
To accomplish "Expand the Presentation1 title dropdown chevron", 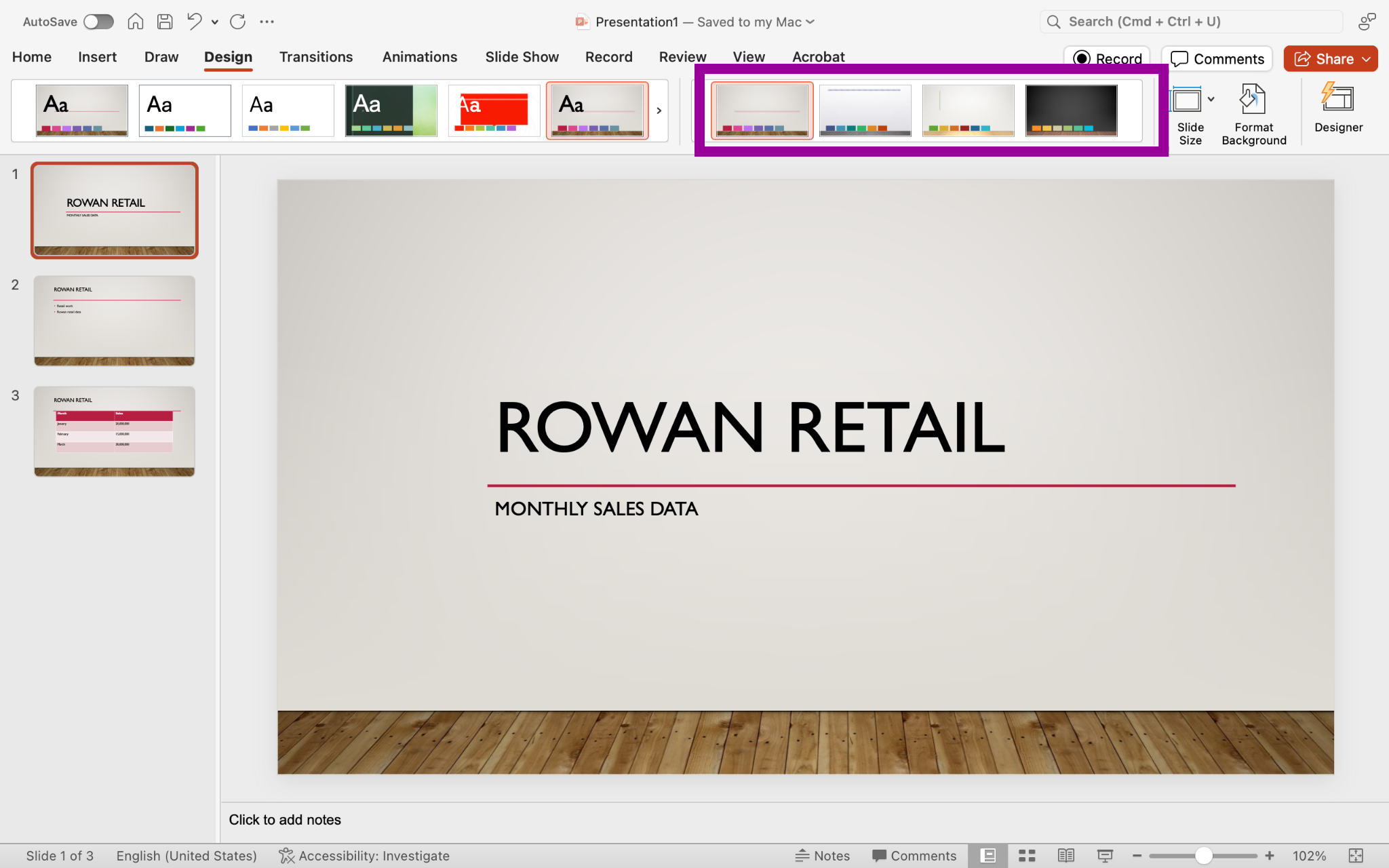I will click(810, 22).
